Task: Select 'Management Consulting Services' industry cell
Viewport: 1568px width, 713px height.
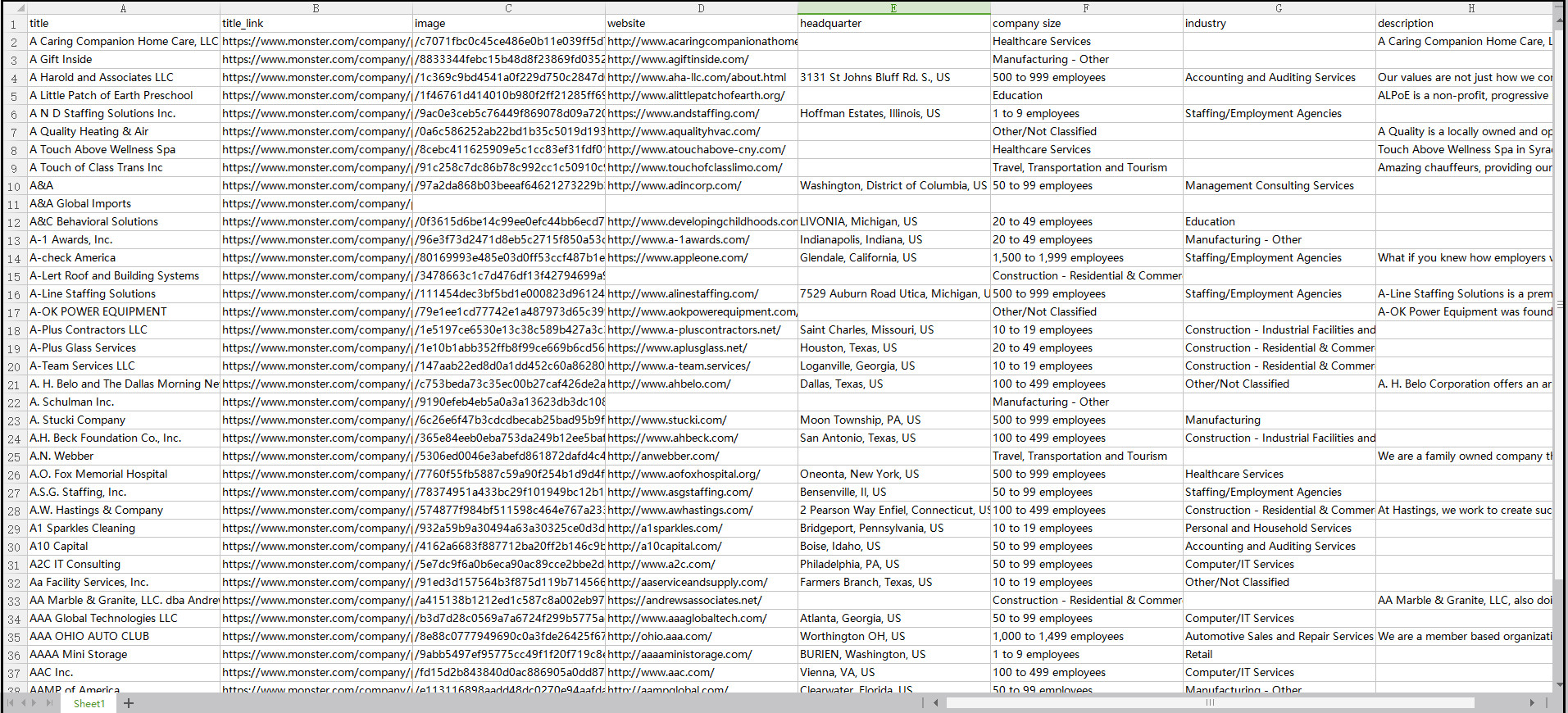Action: click(1279, 186)
